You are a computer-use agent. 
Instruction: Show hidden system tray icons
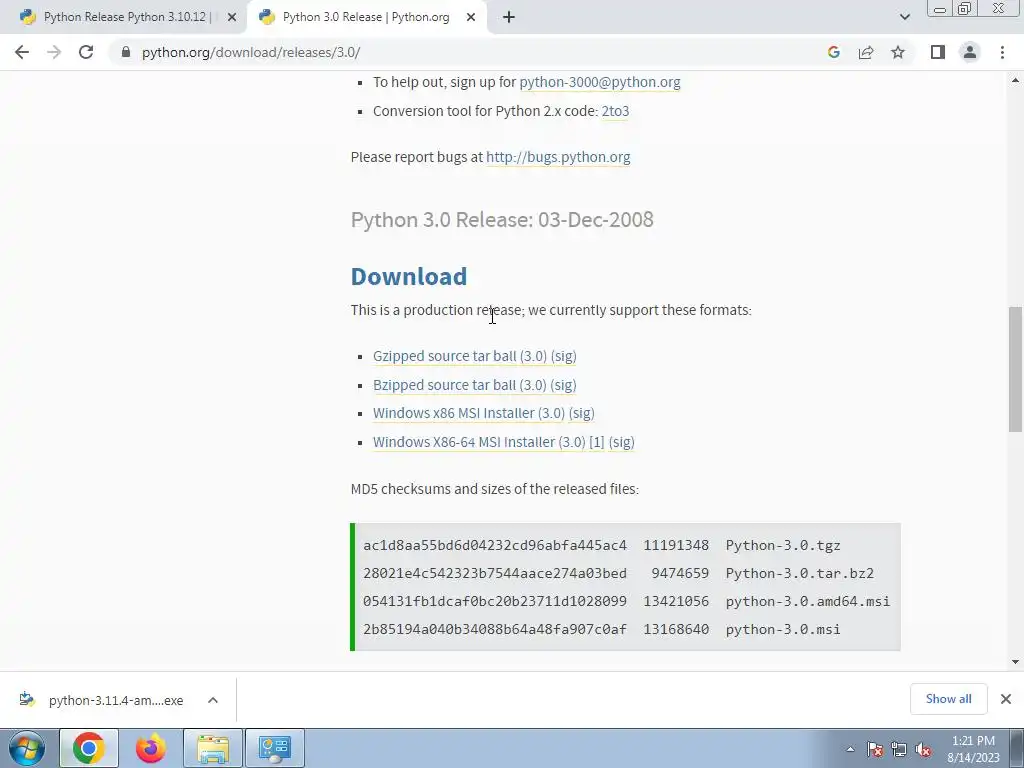tap(850, 749)
